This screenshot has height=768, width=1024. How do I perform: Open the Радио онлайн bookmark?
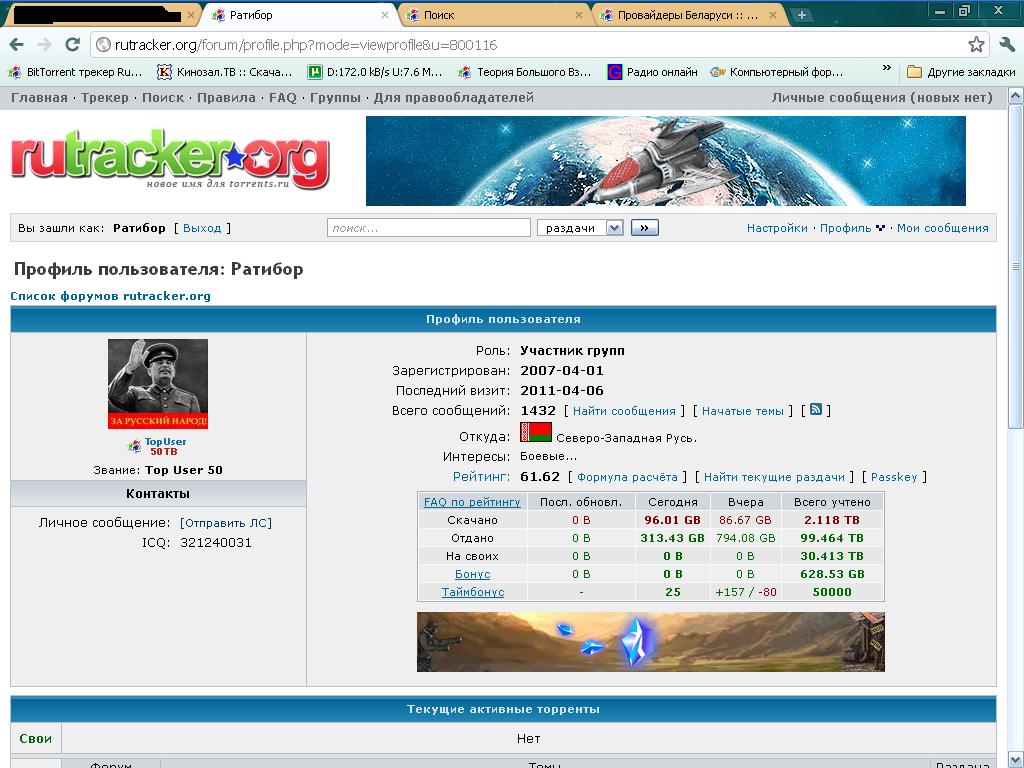[x=652, y=72]
